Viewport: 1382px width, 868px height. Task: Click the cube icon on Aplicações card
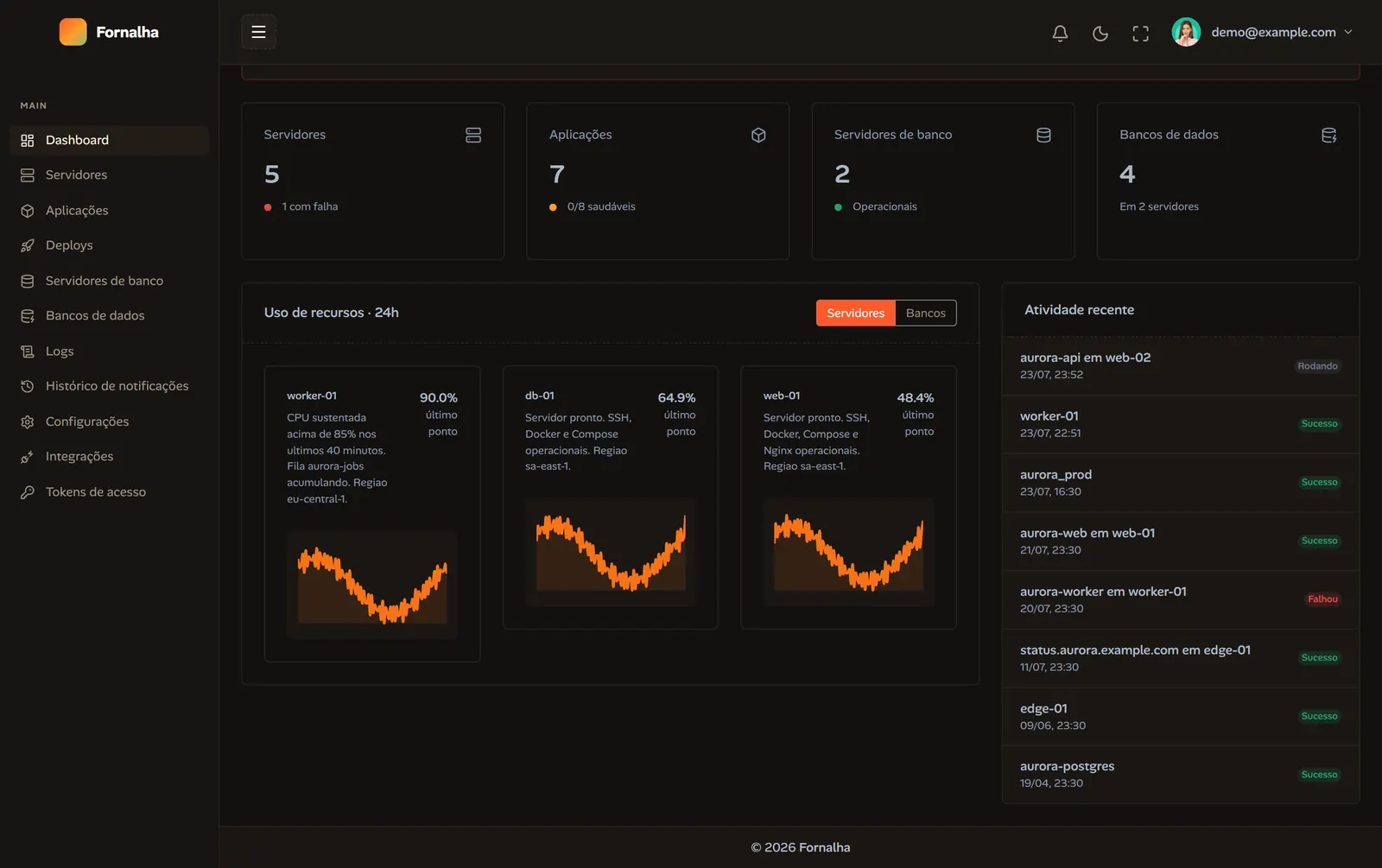tap(758, 135)
